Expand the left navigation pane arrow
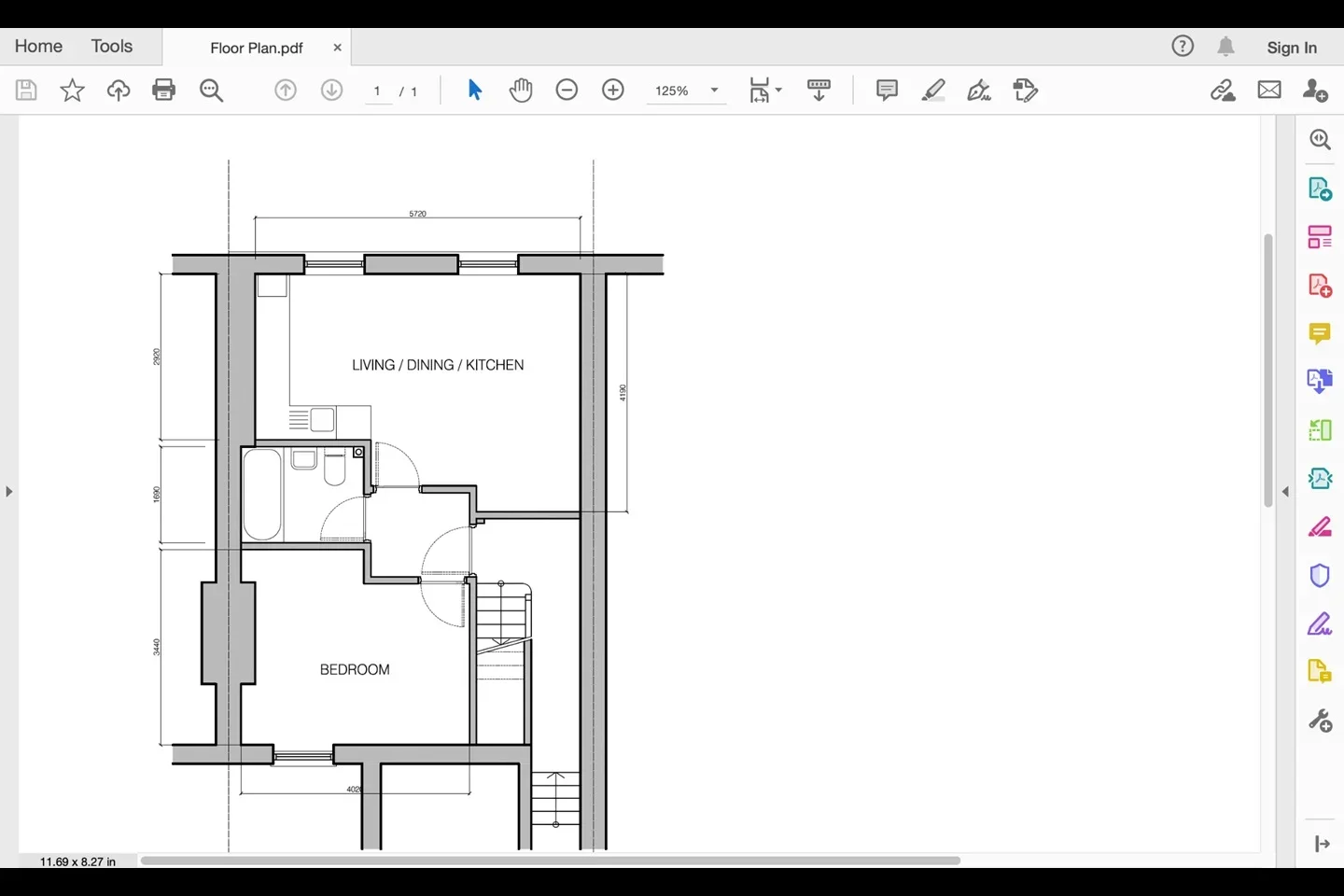Screen dimensions: 1344x896 pyautogui.click(x=8, y=491)
